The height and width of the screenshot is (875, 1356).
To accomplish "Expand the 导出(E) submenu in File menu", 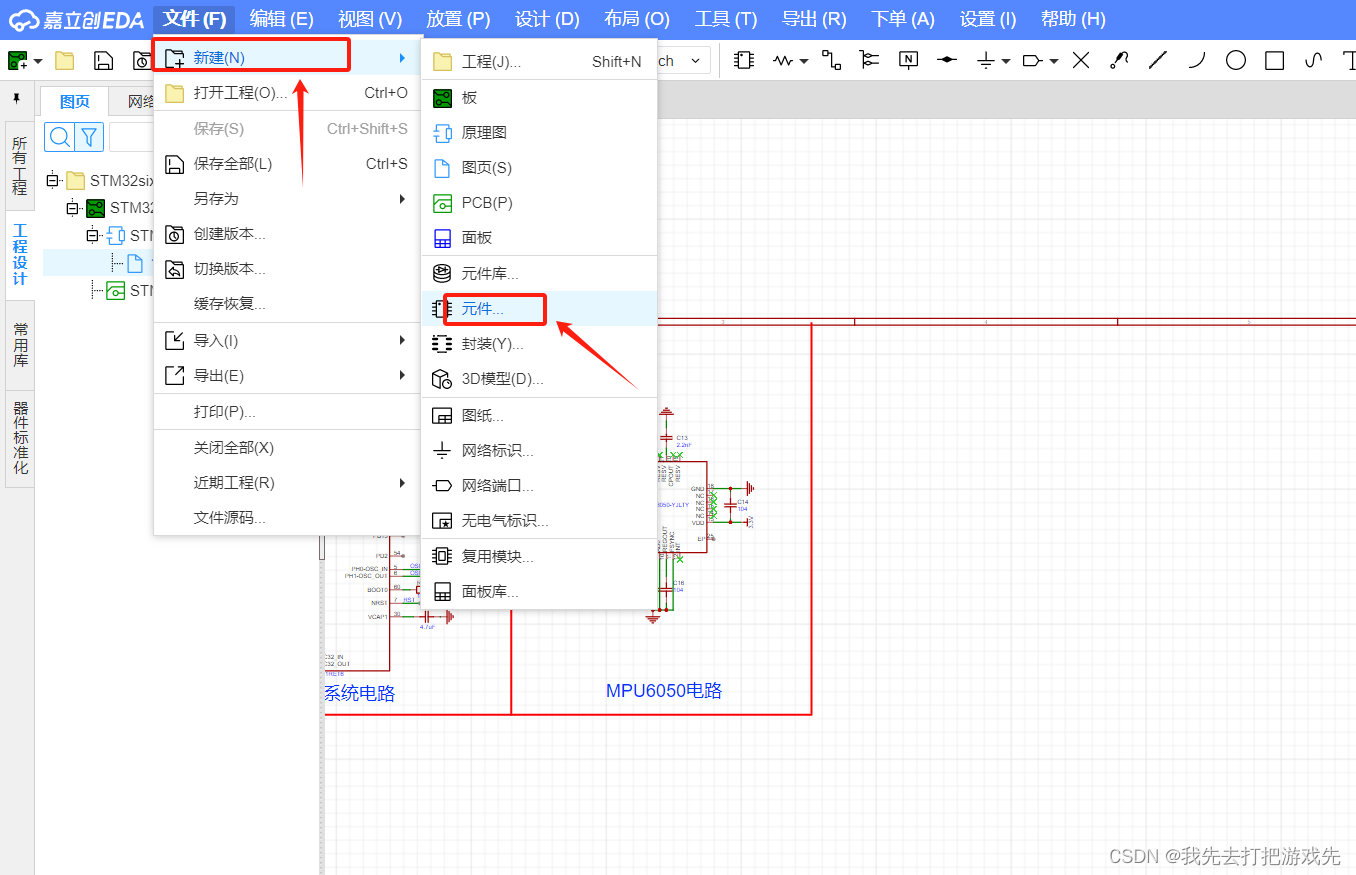I will (x=286, y=376).
